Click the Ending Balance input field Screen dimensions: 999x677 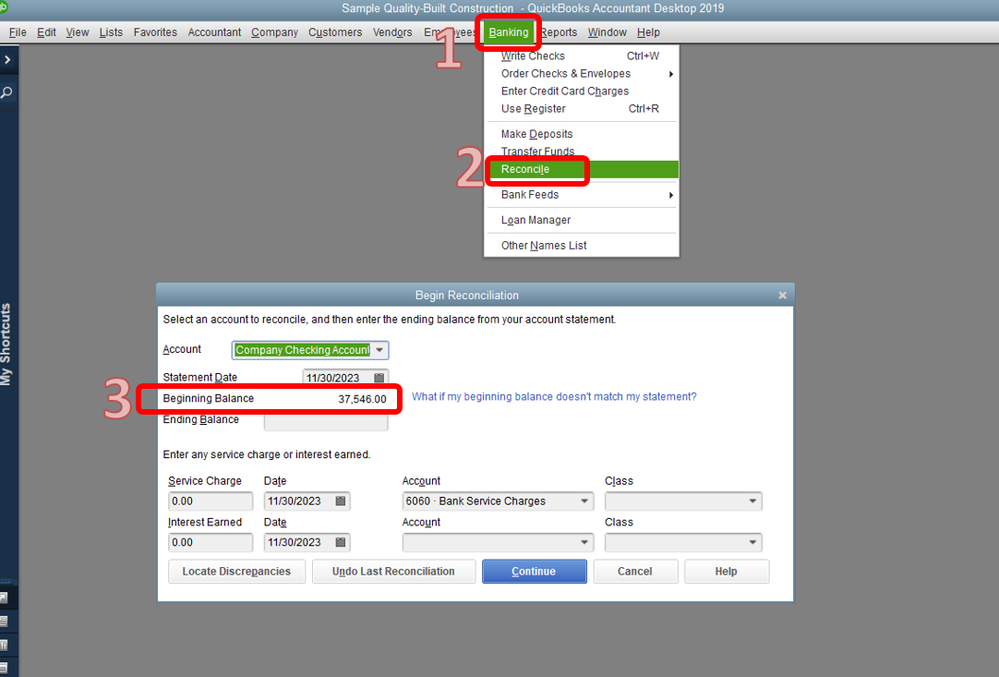click(x=326, y=422)
